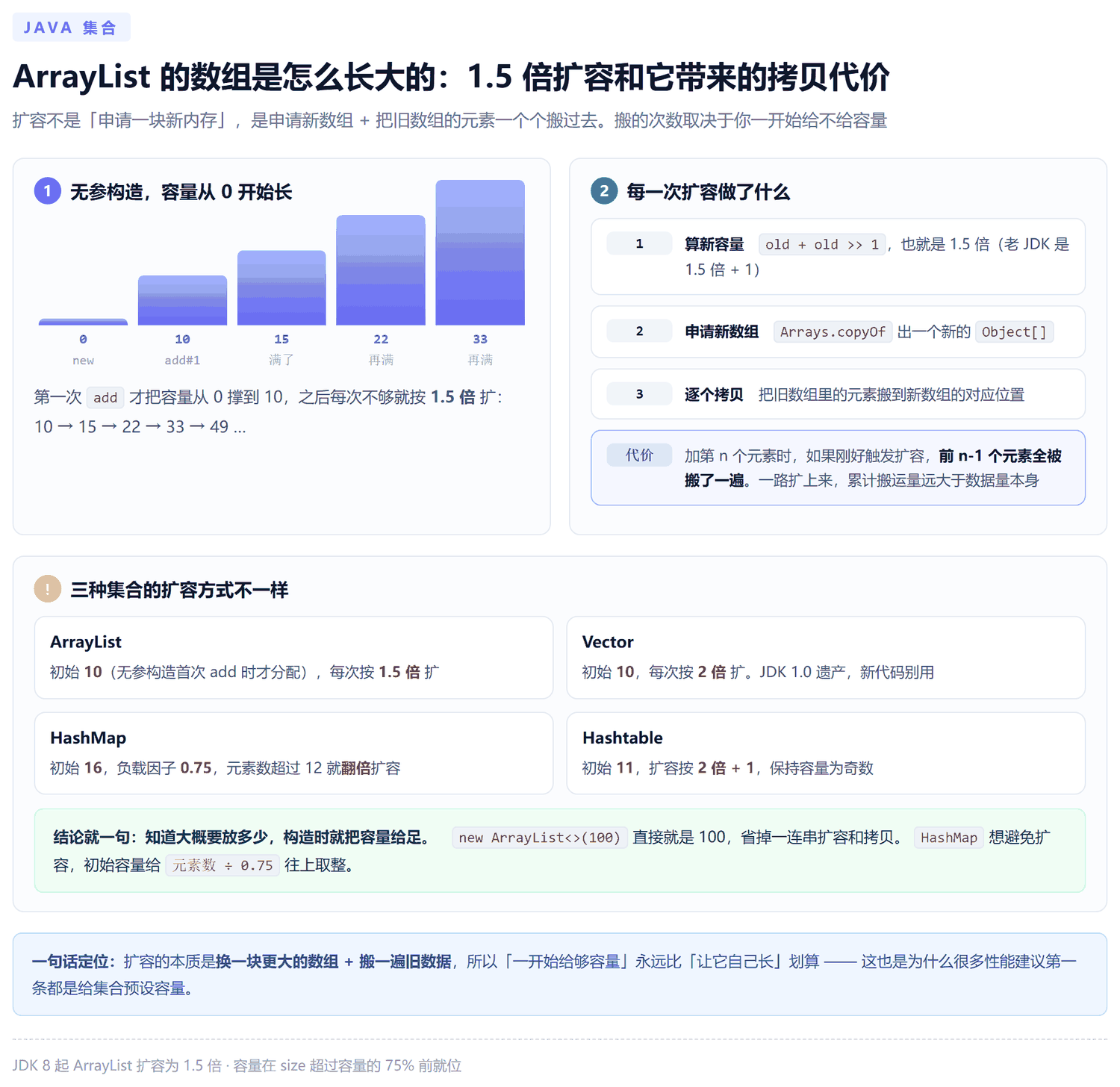Click the code chip 'Arrays.copyOf'
The image size is (1120, 1087).
(833, 331)
